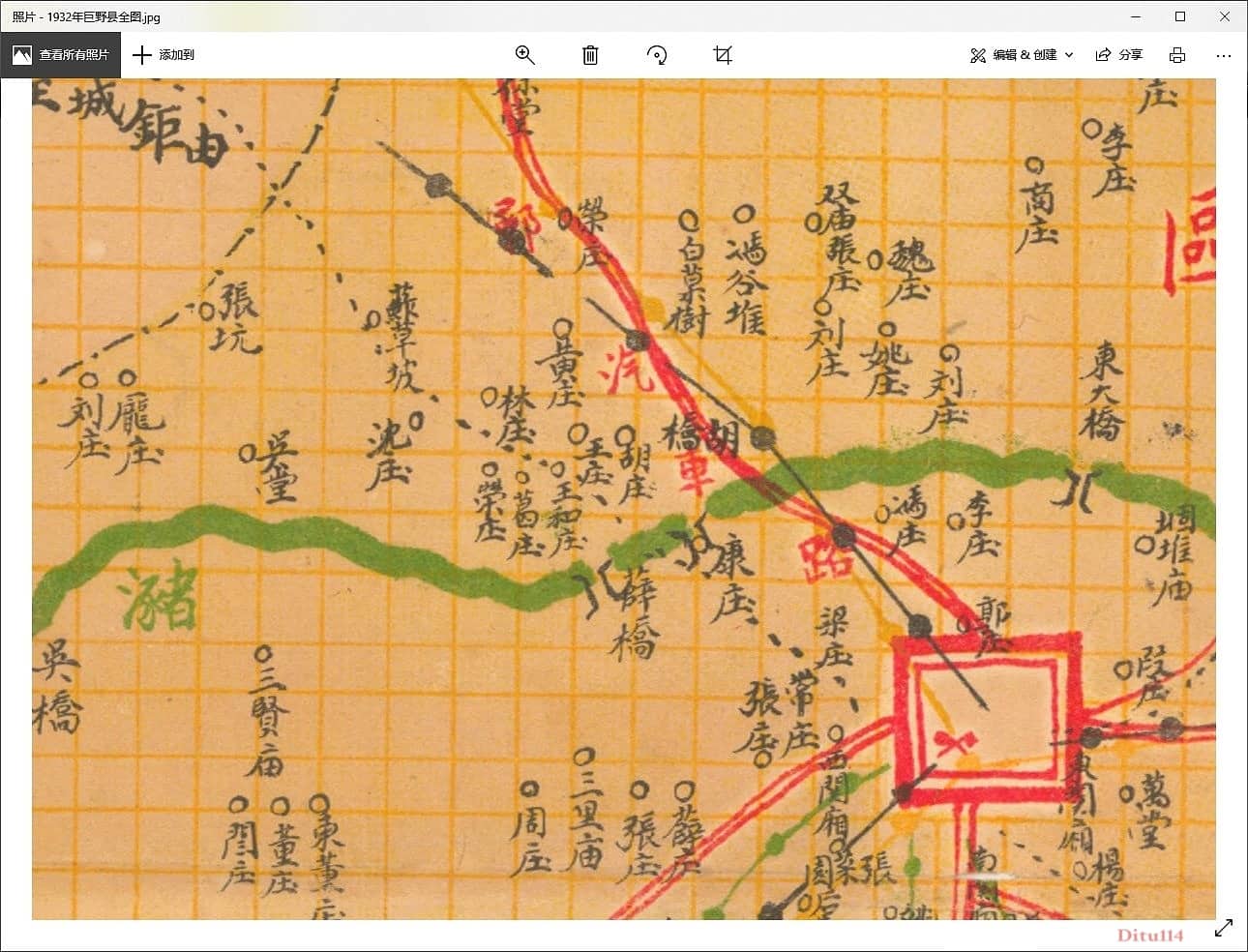Click the 添加到 add-to button
Viewport: 1248px width, 952px height.
tap(163, 55)
